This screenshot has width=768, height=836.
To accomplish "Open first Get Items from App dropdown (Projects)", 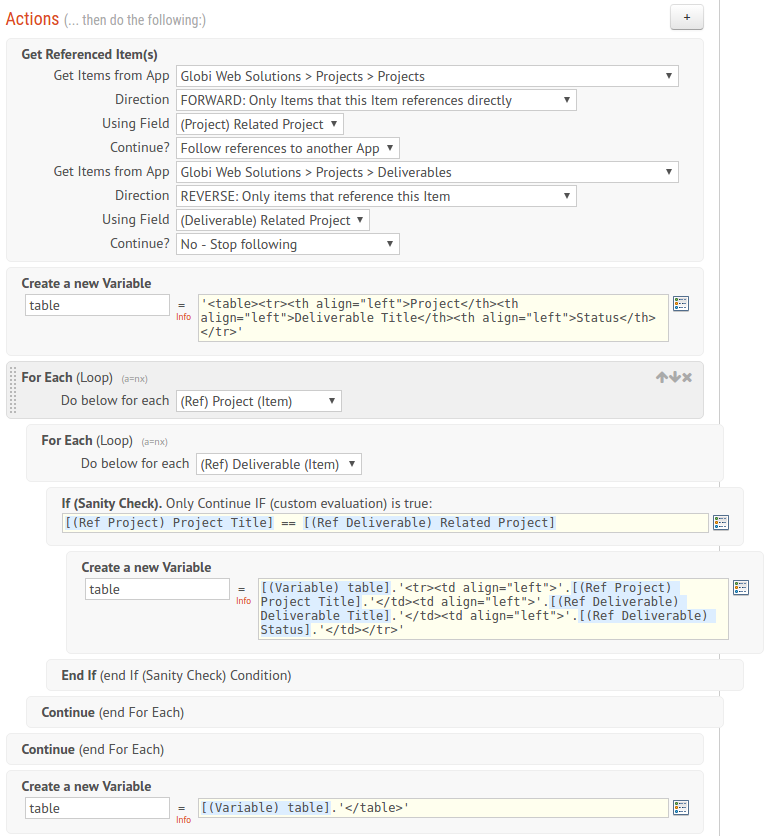I will coord(427,76).
